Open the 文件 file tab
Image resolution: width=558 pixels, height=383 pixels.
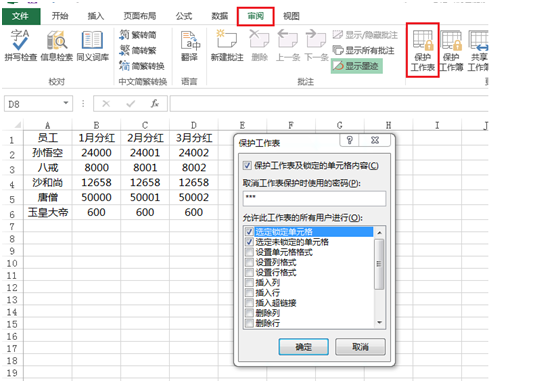[x=21, y=16]
